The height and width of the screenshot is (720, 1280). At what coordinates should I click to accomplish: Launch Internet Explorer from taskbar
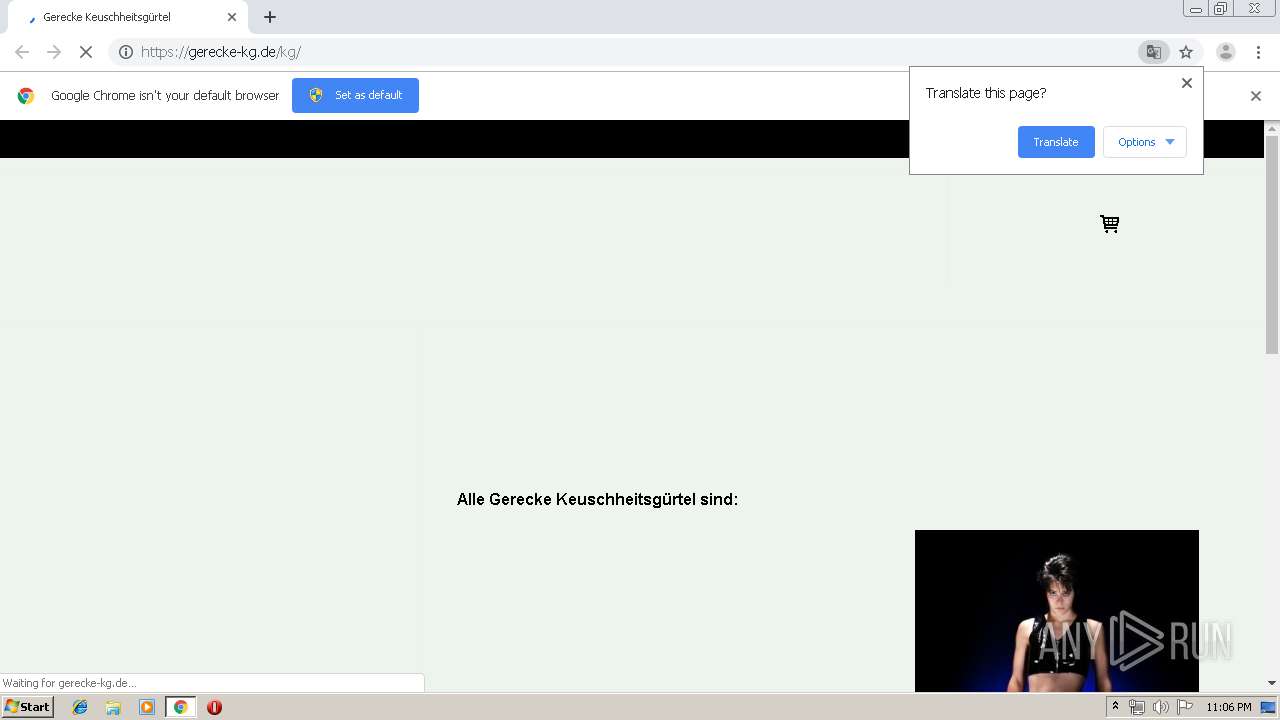pos(80,707)
